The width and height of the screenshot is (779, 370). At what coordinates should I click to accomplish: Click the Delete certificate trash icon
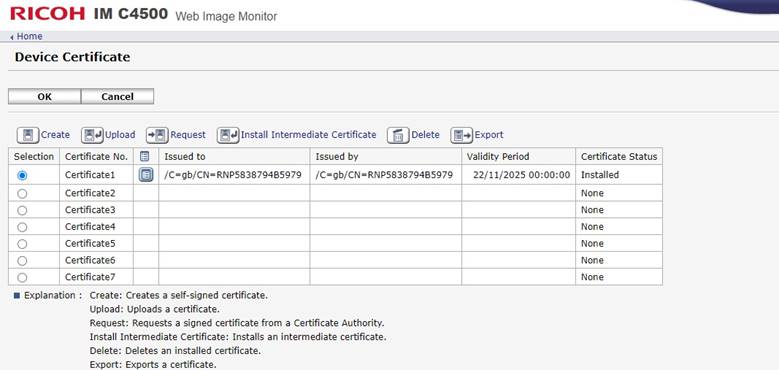(398, 135)
